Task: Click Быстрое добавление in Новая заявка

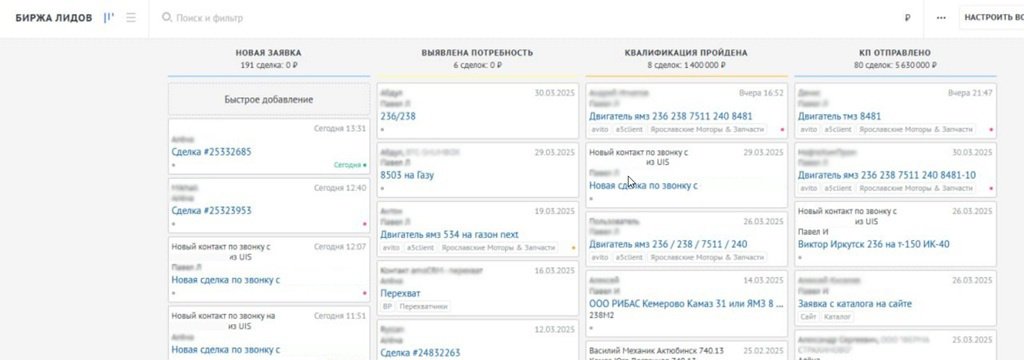Action: pyautogui.click(x=268, y=99)
